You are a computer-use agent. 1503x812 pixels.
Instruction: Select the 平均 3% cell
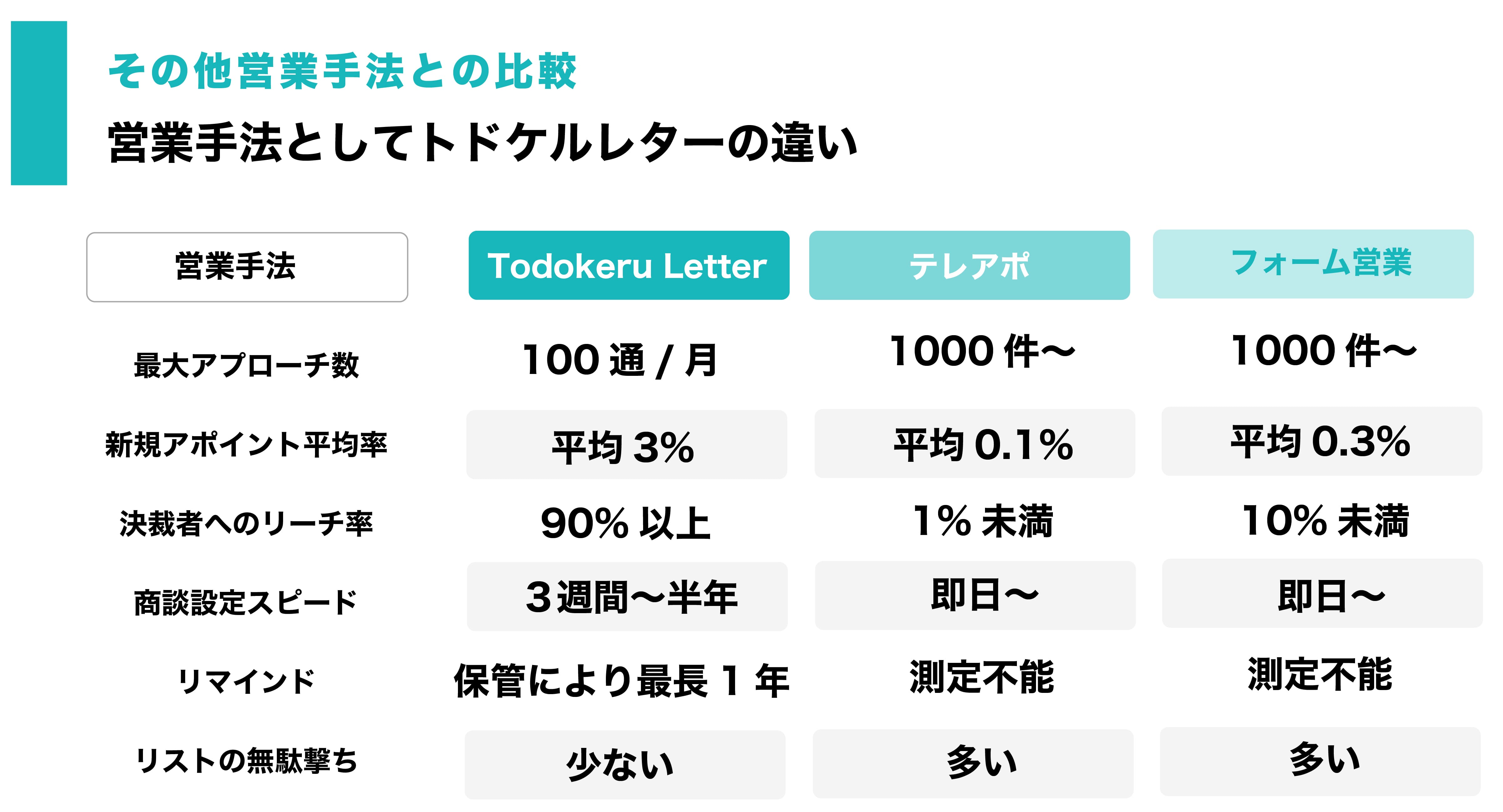[x=626, y=445]
